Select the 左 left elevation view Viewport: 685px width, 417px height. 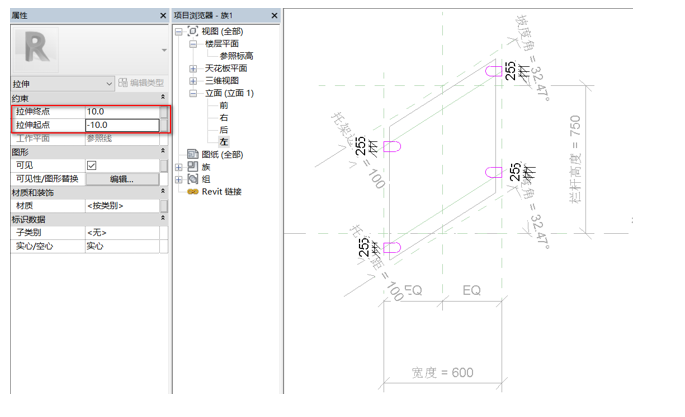(224, 142)
